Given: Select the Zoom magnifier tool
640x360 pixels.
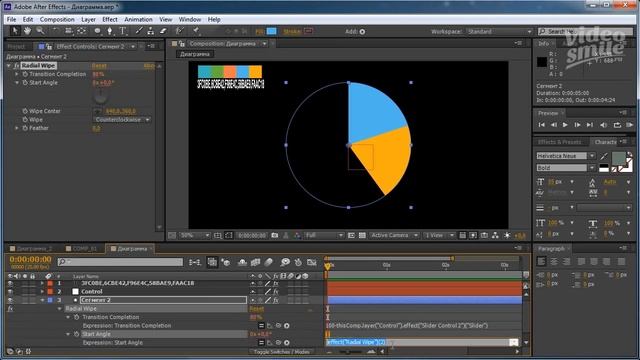Looking at the screenshot, I should pyautogui.click(x=40, y=31).
